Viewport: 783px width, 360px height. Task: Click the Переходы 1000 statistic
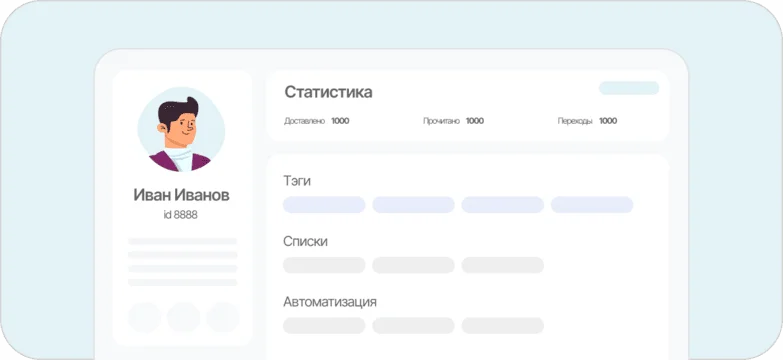587,121
